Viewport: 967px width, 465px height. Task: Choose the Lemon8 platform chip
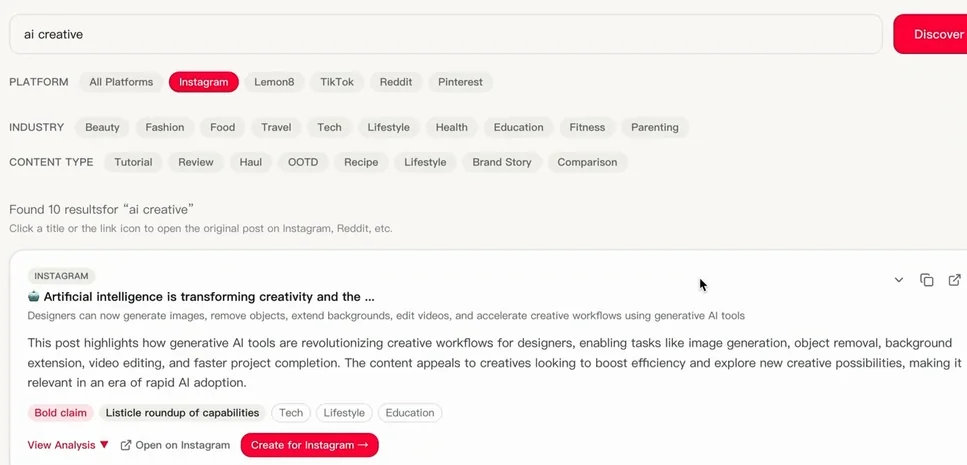274,82
